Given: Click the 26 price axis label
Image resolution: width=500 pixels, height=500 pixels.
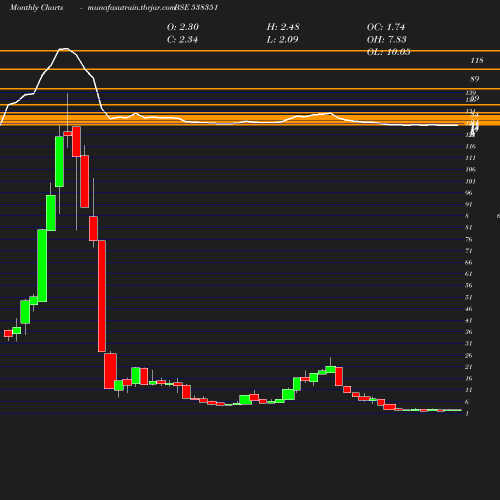Looking at the screenshot, I should [469, 356].
